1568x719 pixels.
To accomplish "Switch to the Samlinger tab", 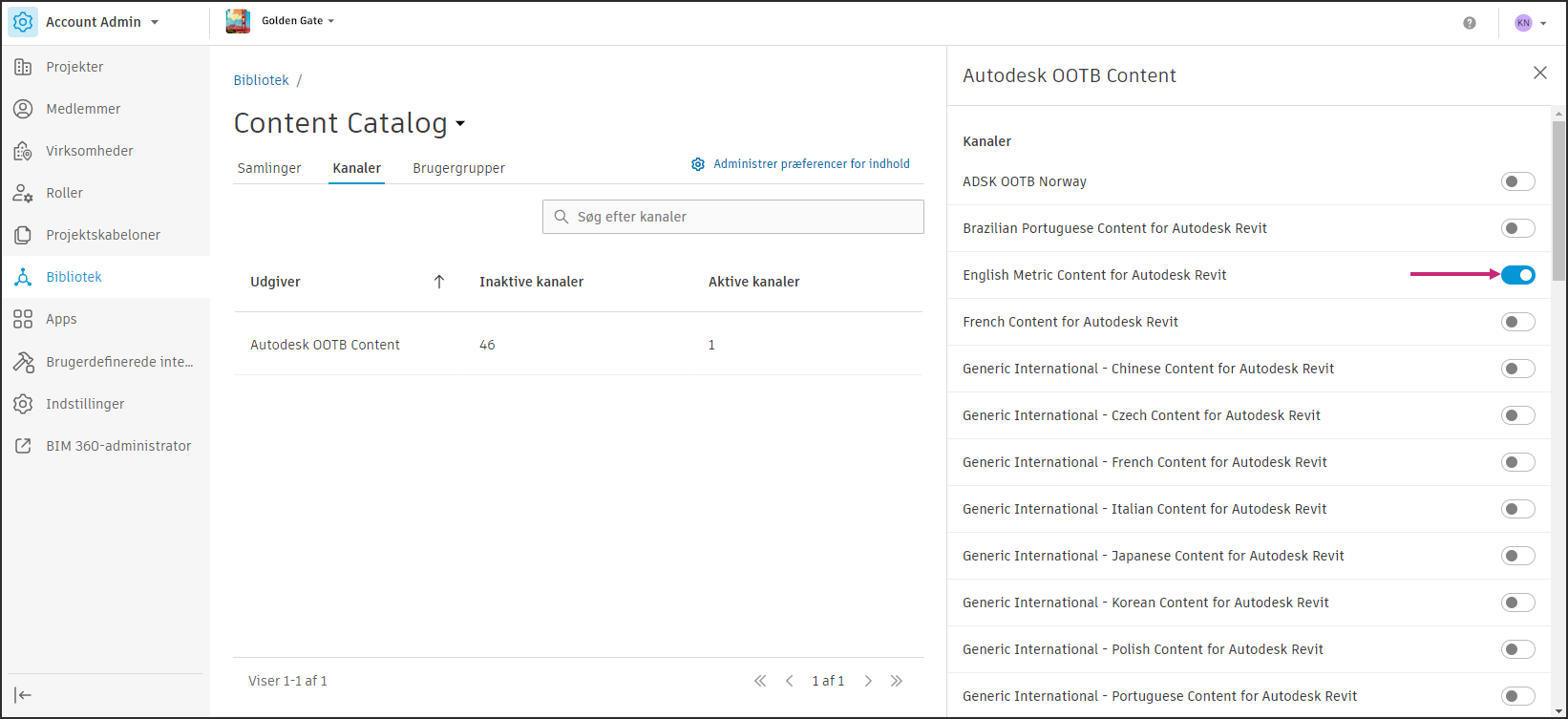I will pyautogui.click(x=269, y=168).
